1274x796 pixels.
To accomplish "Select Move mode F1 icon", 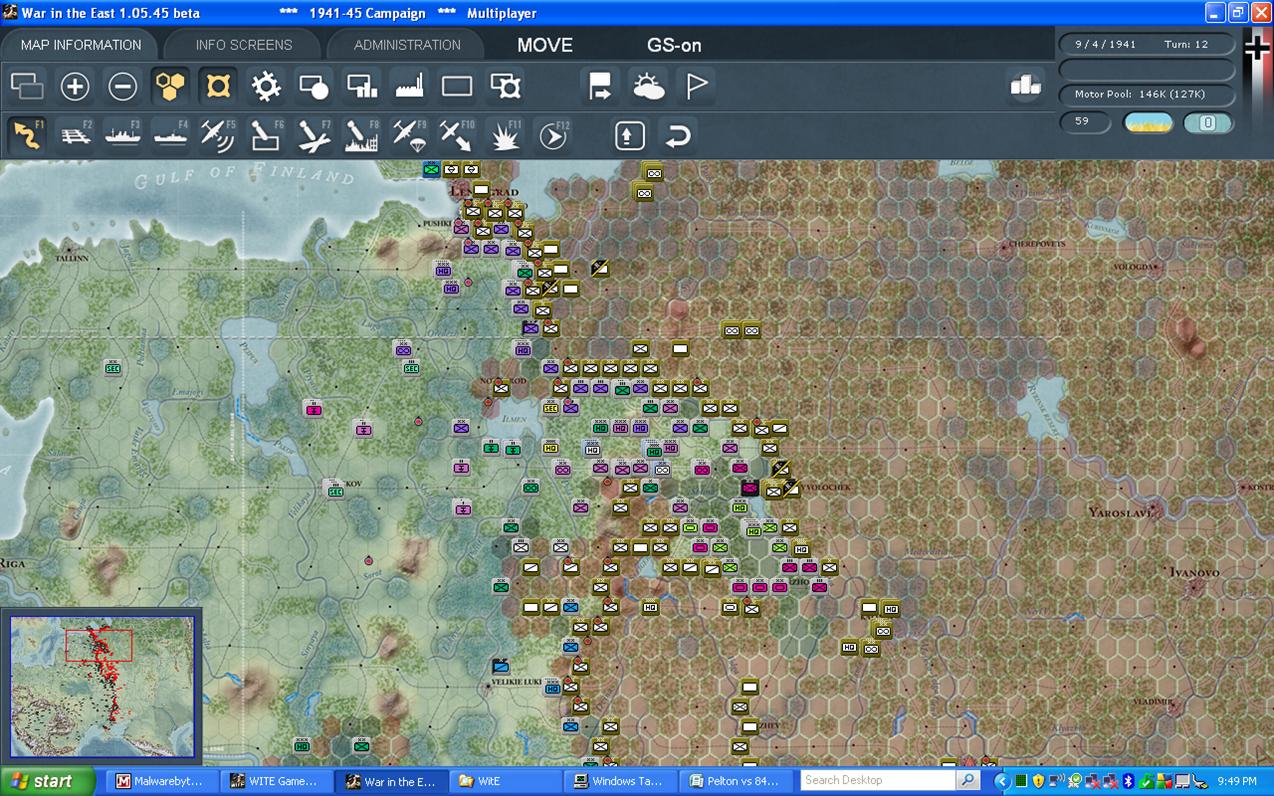I will tap(27, 135).
